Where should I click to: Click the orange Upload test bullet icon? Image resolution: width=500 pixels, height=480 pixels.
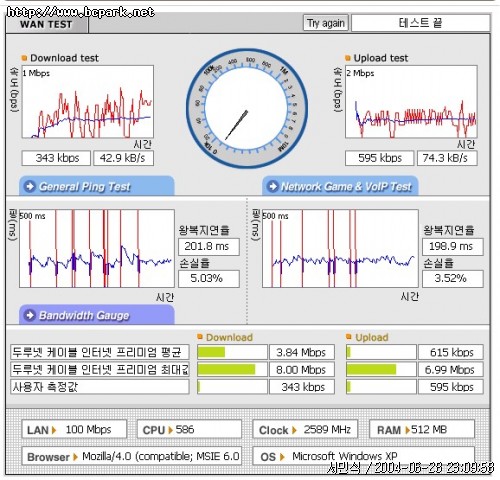348,58
